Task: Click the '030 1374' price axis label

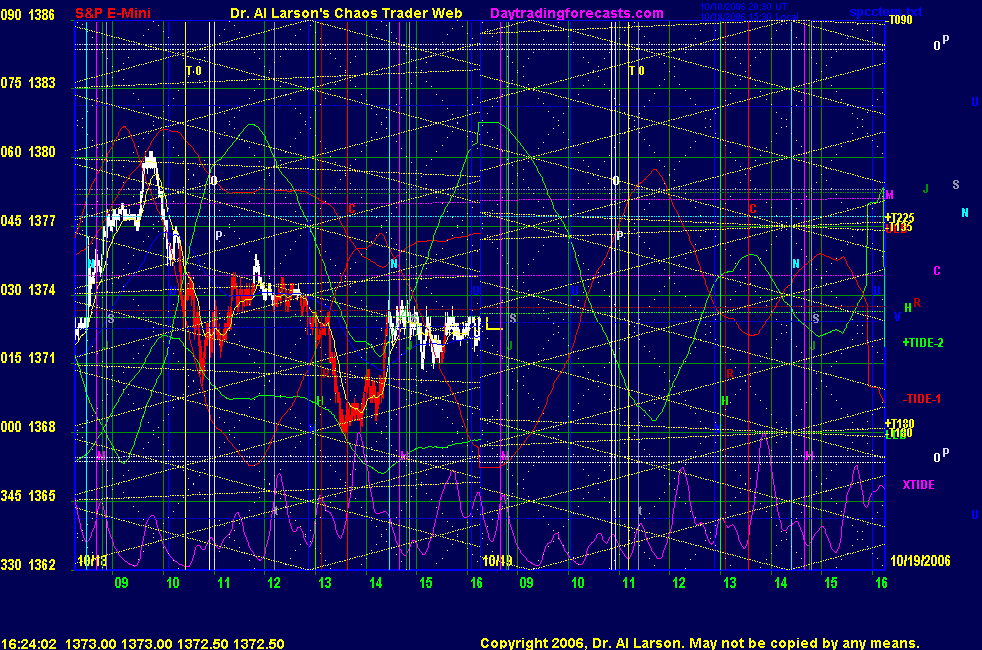Action: [x=28, y=289]
